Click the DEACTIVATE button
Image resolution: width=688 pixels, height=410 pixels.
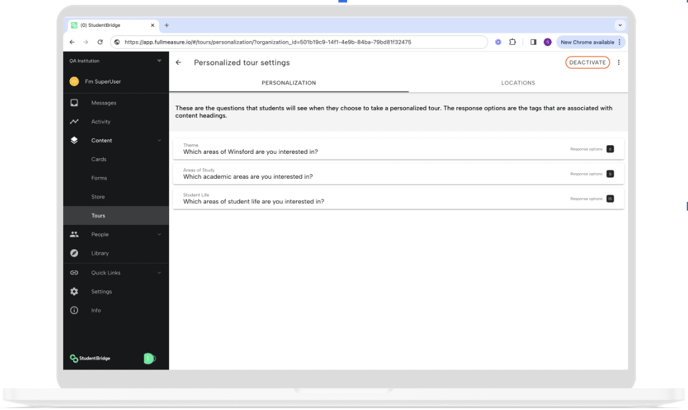pos(587,63)
